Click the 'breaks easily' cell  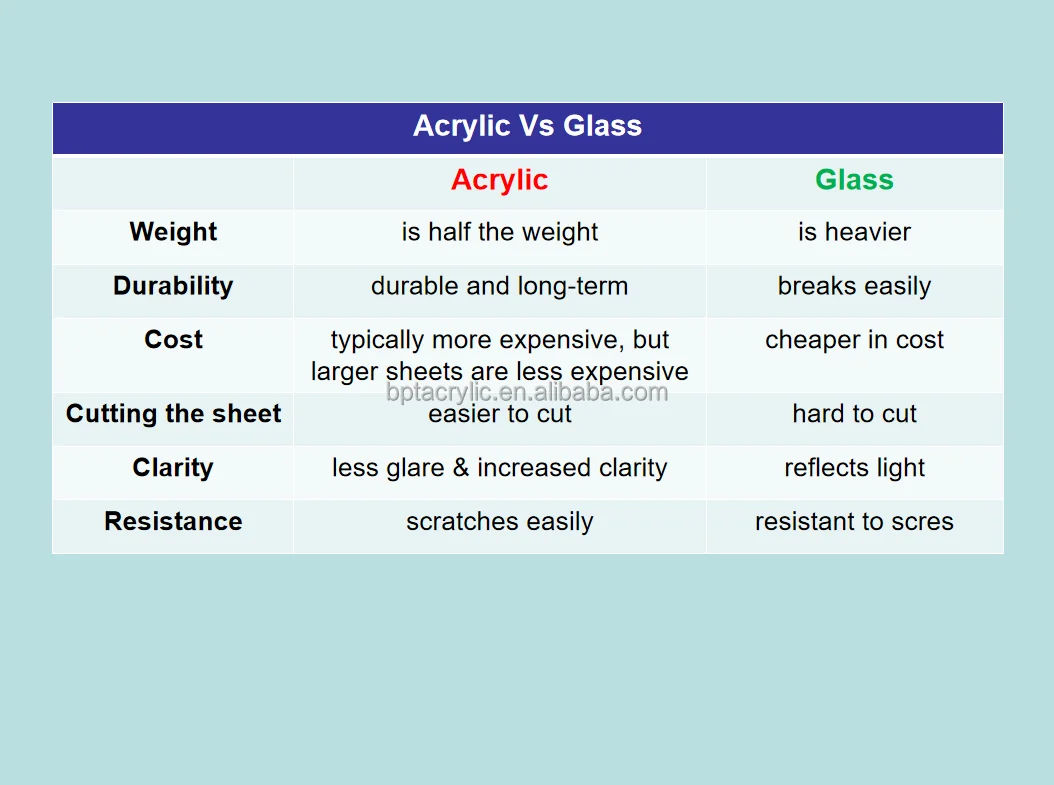tap(854, 286)
